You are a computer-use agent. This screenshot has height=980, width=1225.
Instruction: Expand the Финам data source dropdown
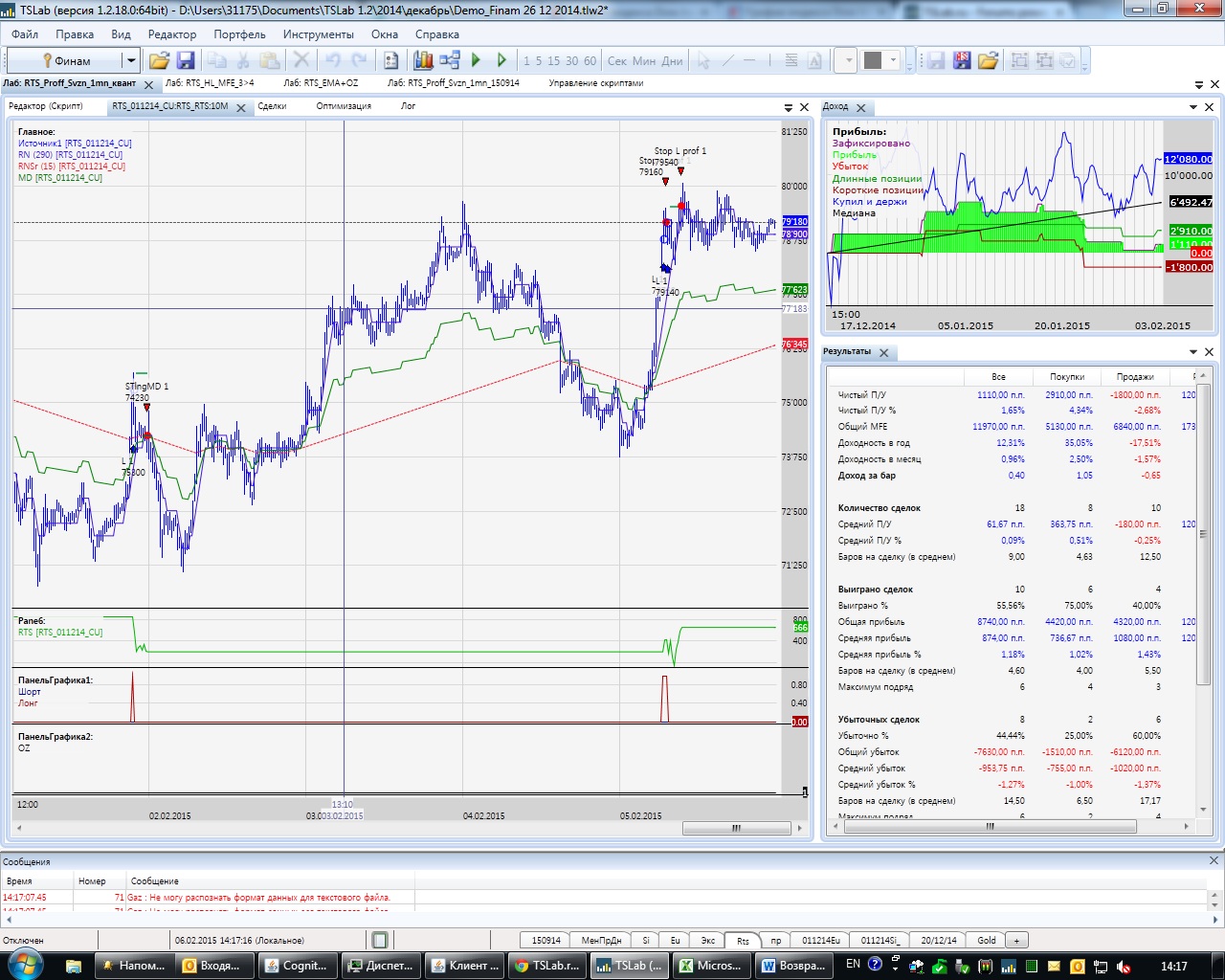pos(131,60)
